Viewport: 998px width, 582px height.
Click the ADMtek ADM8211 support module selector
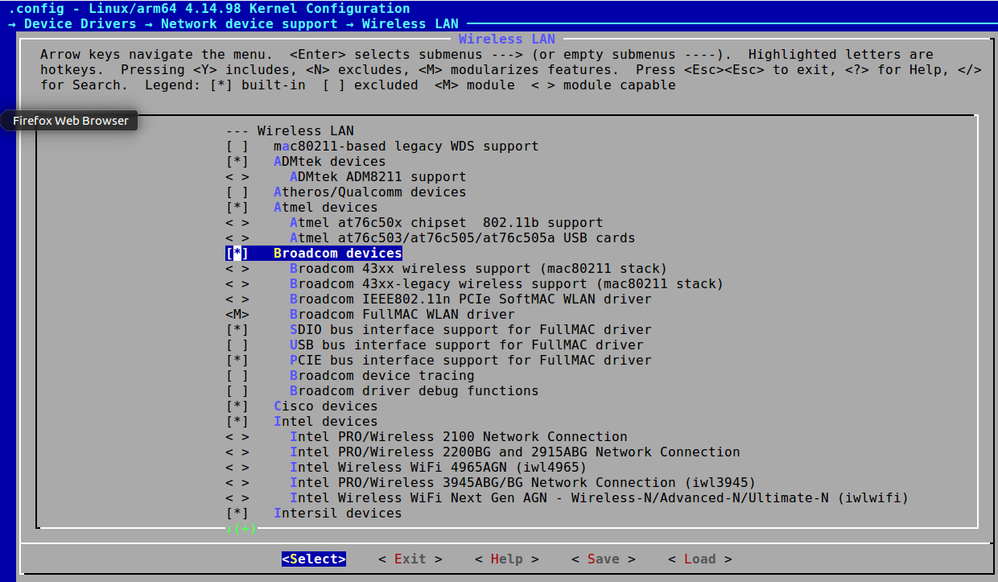coord(237,177)
